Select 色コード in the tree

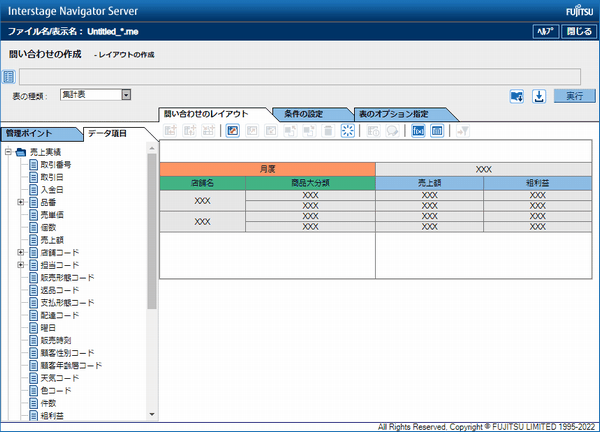(56, 391)
